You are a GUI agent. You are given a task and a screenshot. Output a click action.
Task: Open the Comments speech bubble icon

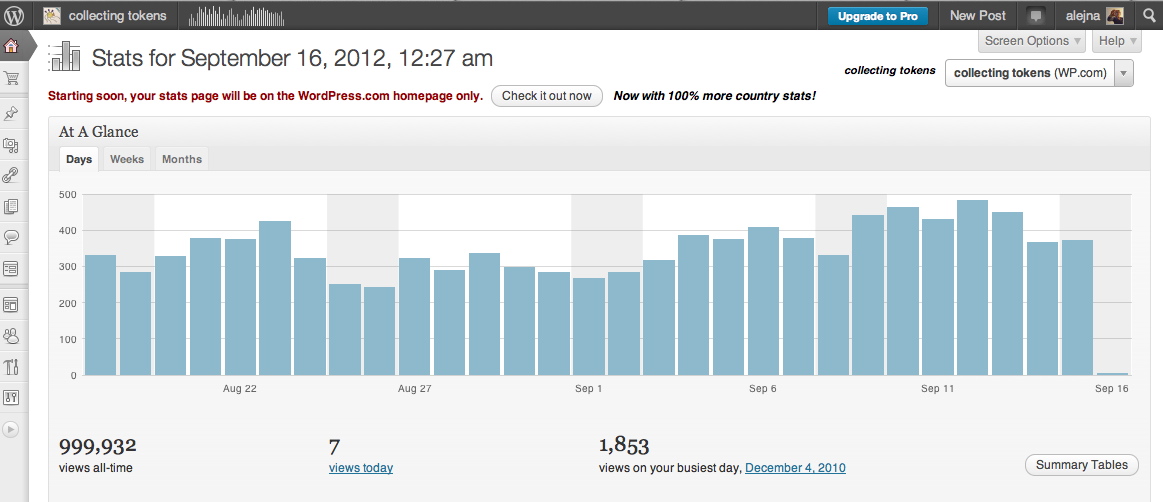(x=12, y=237)
